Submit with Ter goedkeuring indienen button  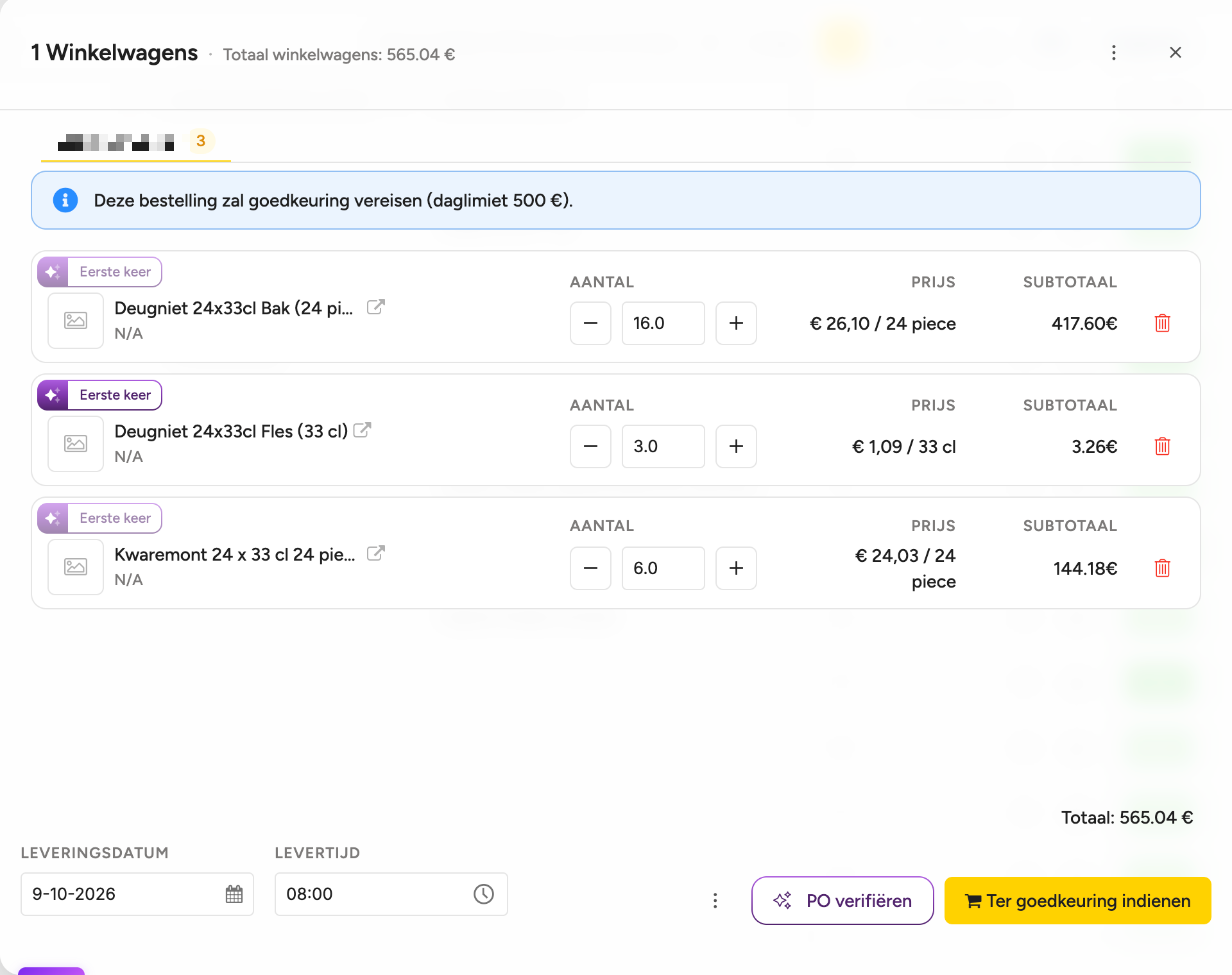pos(1078,901)
